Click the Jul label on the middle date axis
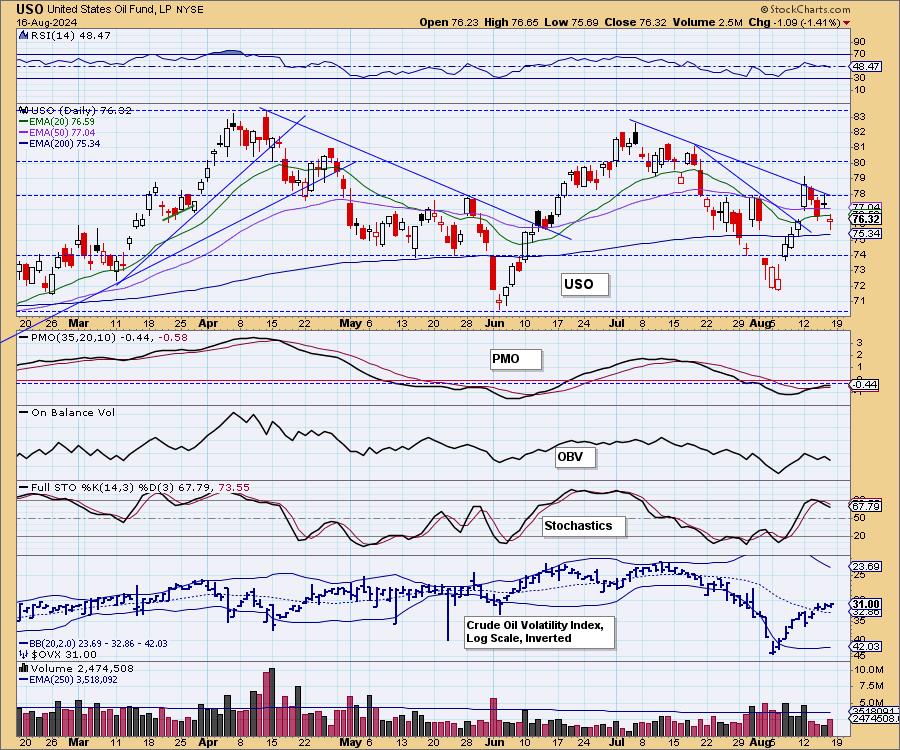The image size is (900, 750). (617, 323)
